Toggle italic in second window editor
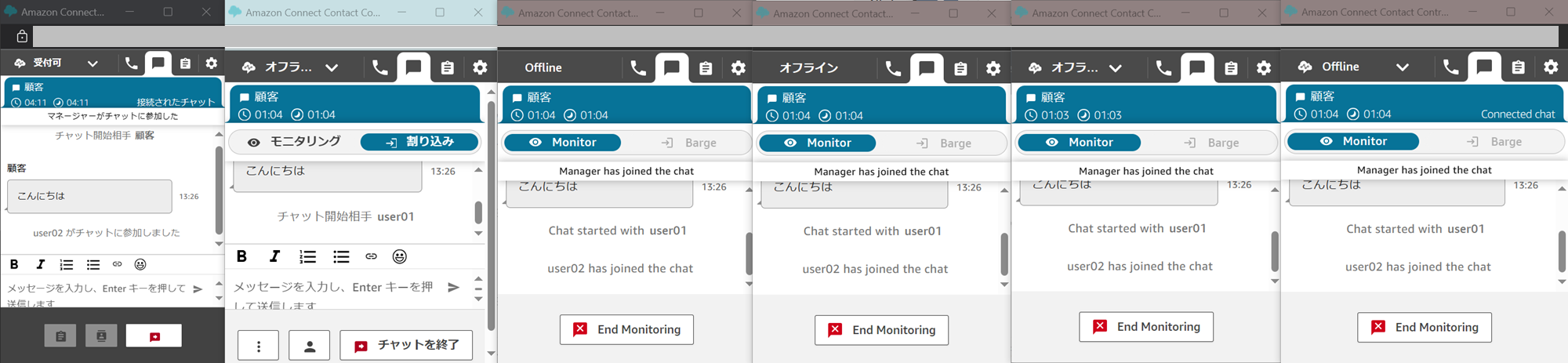The image size is (1568, 363). (x=274, y=256)
